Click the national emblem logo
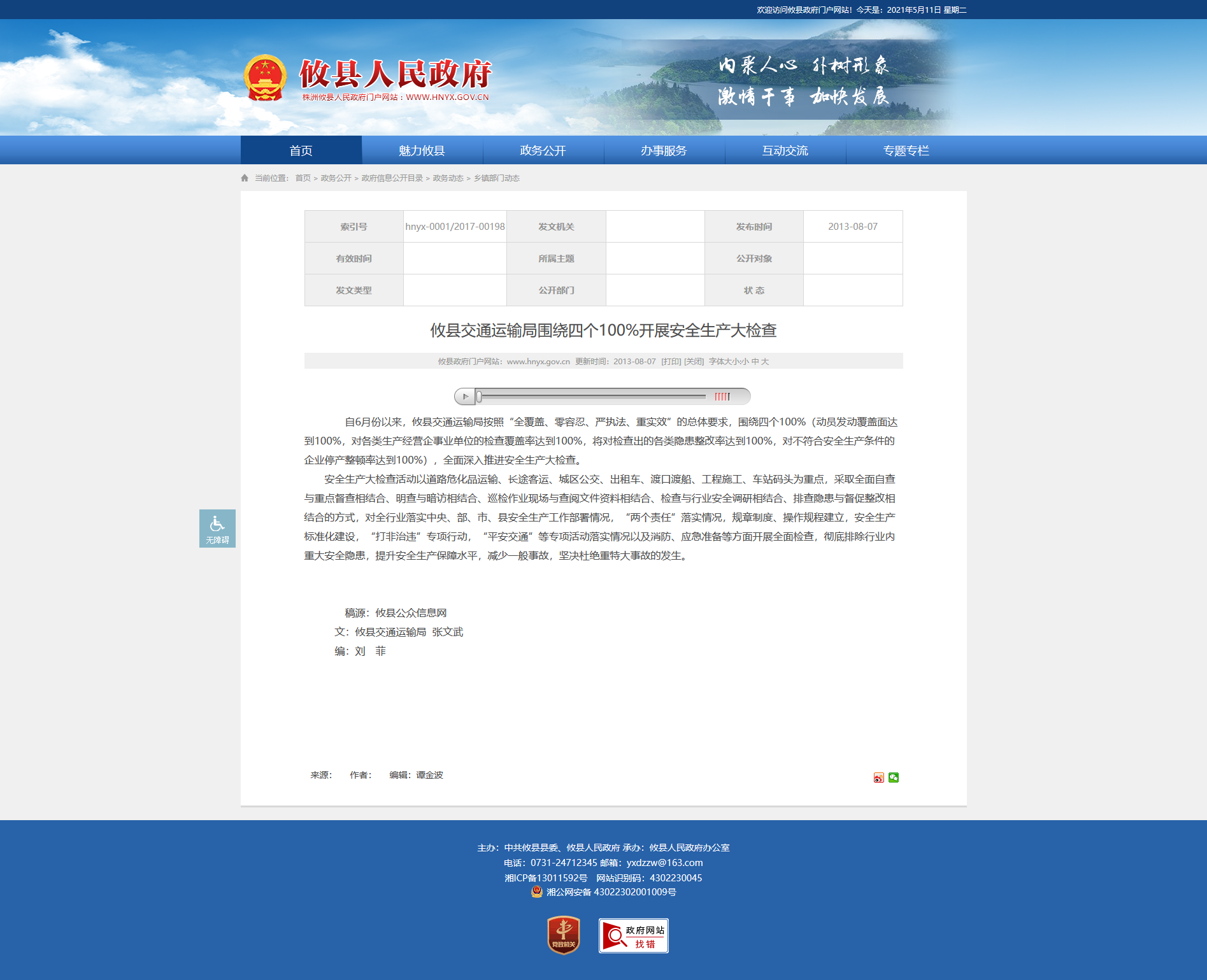1207x980 pixels. [x=265, y=78]
